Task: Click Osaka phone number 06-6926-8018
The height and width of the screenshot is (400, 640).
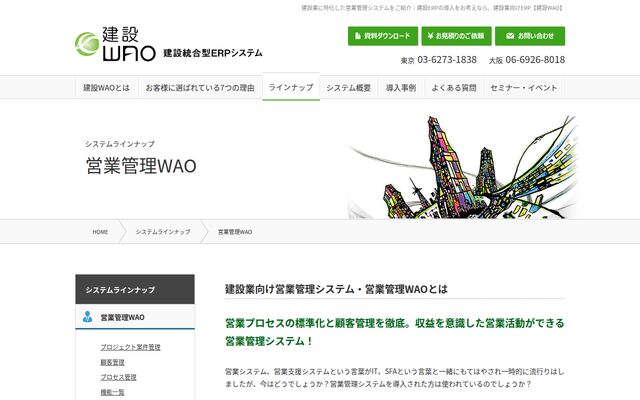Action: [535, 60]
